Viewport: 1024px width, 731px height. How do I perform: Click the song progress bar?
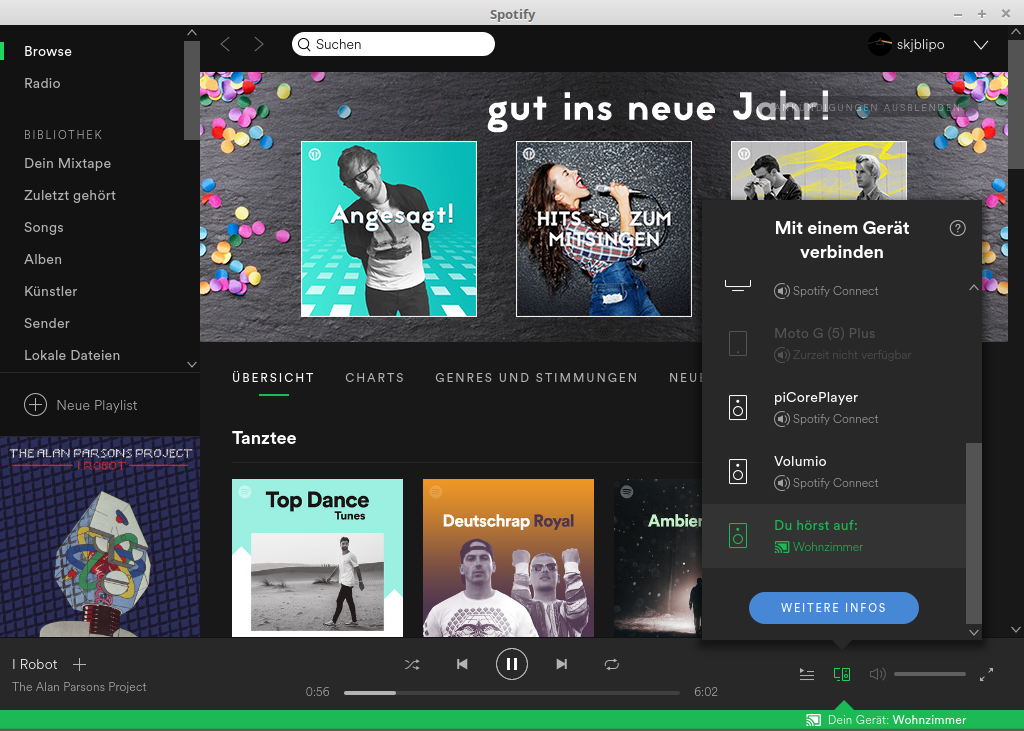(512, 692)
